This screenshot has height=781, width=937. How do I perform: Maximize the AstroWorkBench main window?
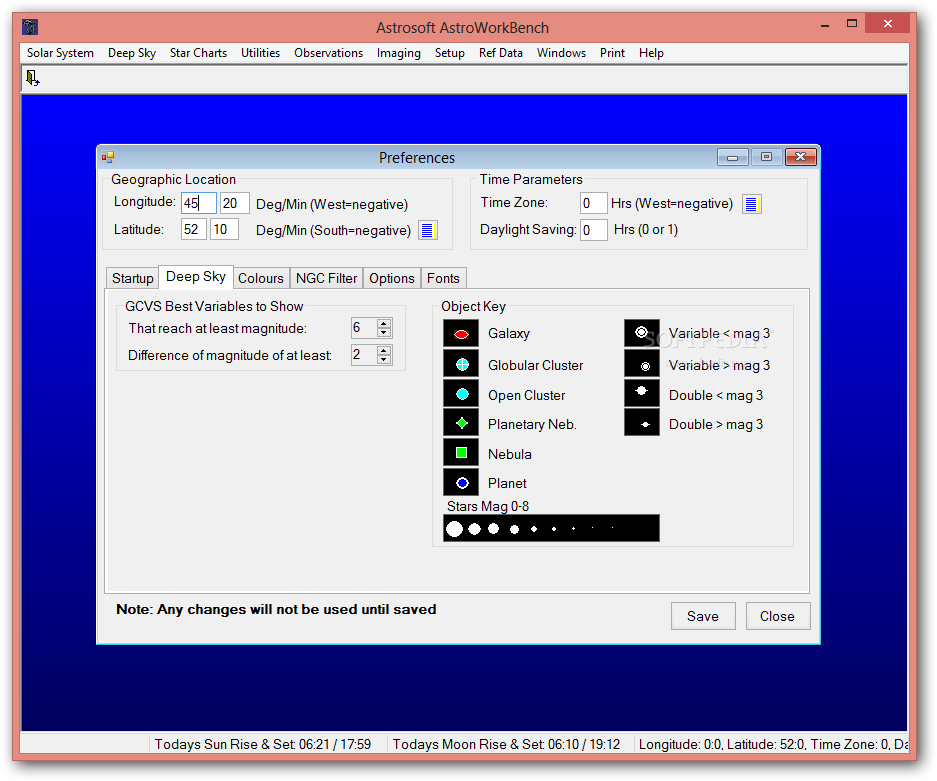(852, 24)
